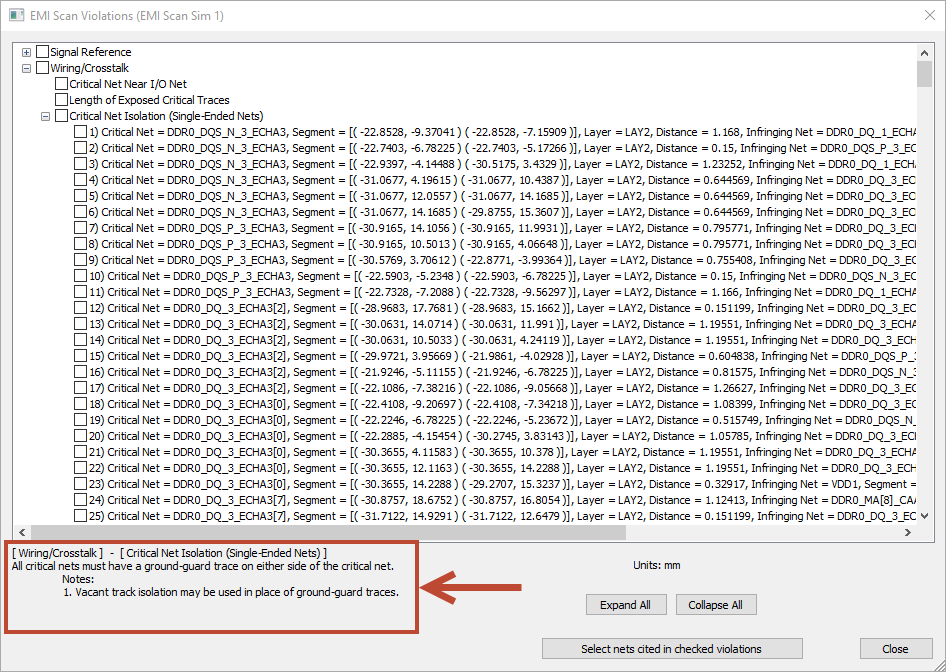Click the EMI Scan Violations window icon
Image resolution: width=946 pixels, height=672 pixels.
[x=17, y=16]
